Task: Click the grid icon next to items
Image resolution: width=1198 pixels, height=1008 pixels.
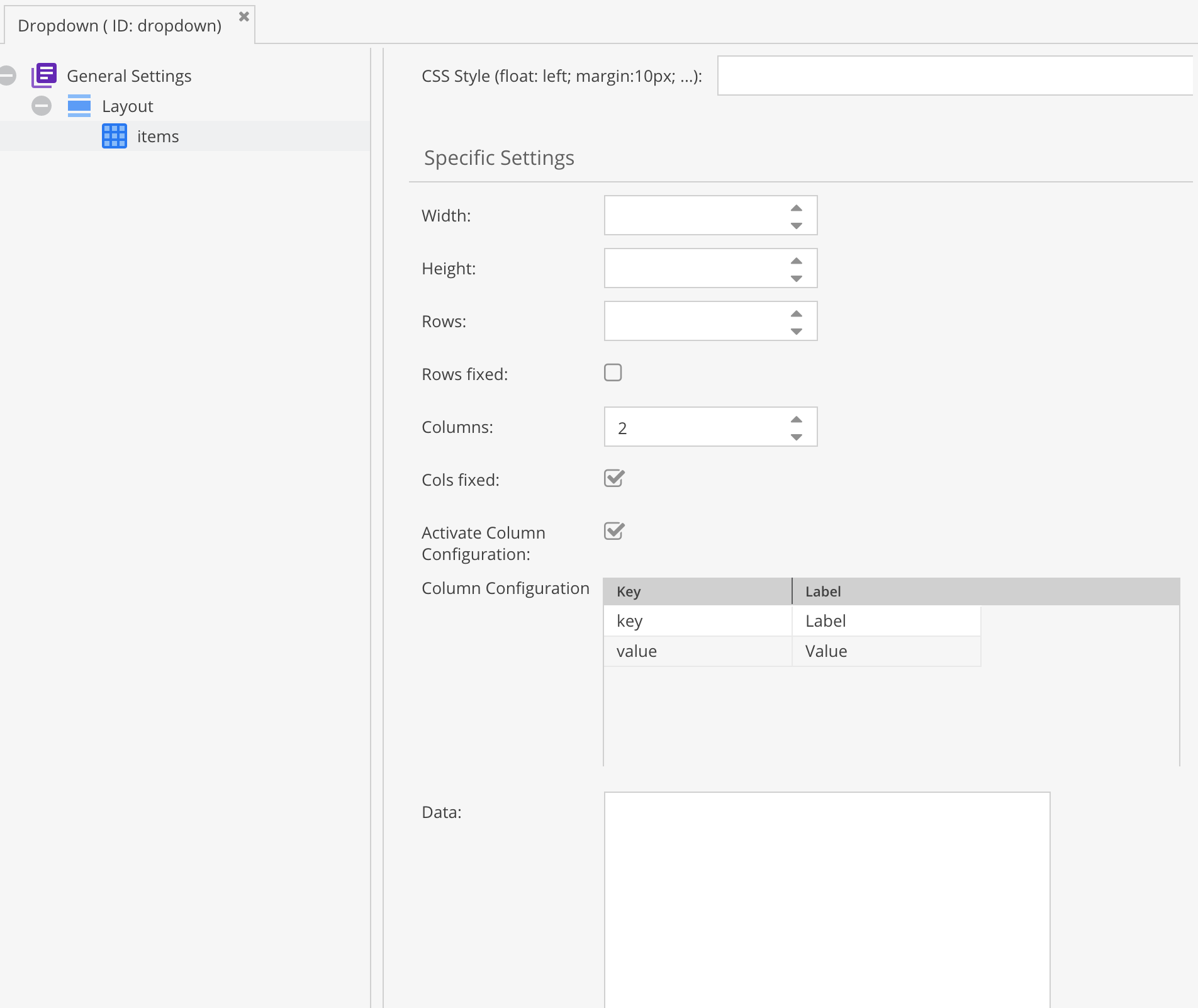Action: pos(114,136)
